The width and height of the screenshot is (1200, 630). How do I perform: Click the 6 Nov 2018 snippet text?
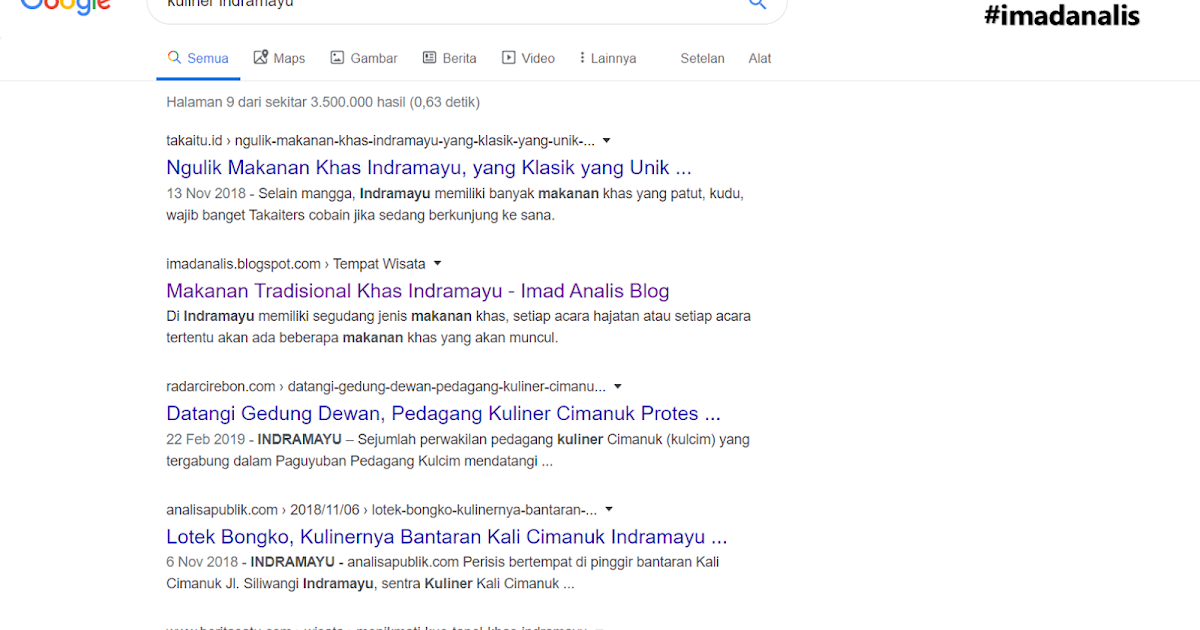(443, 573)
